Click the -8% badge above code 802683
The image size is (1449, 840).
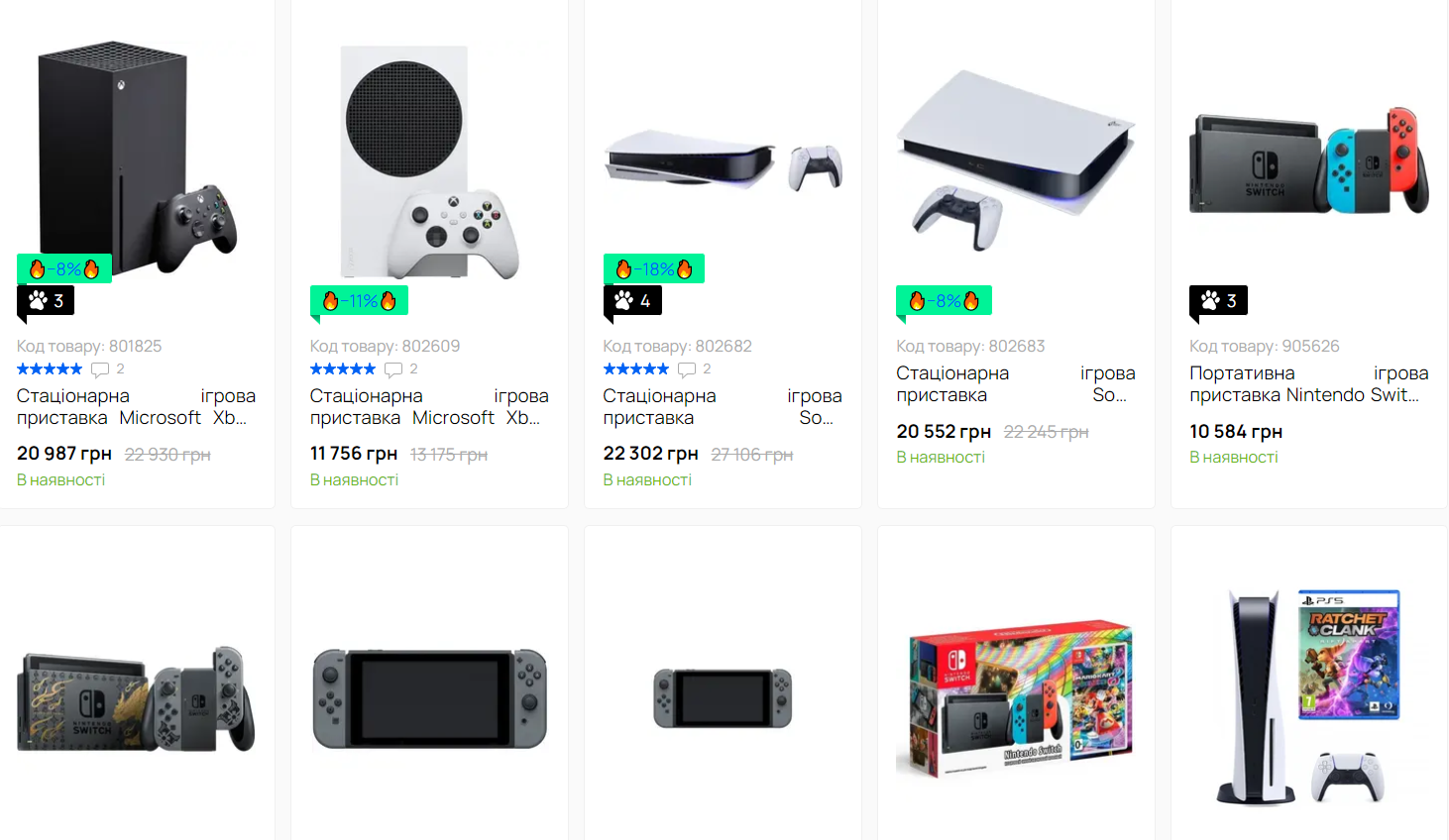[944, 300]
